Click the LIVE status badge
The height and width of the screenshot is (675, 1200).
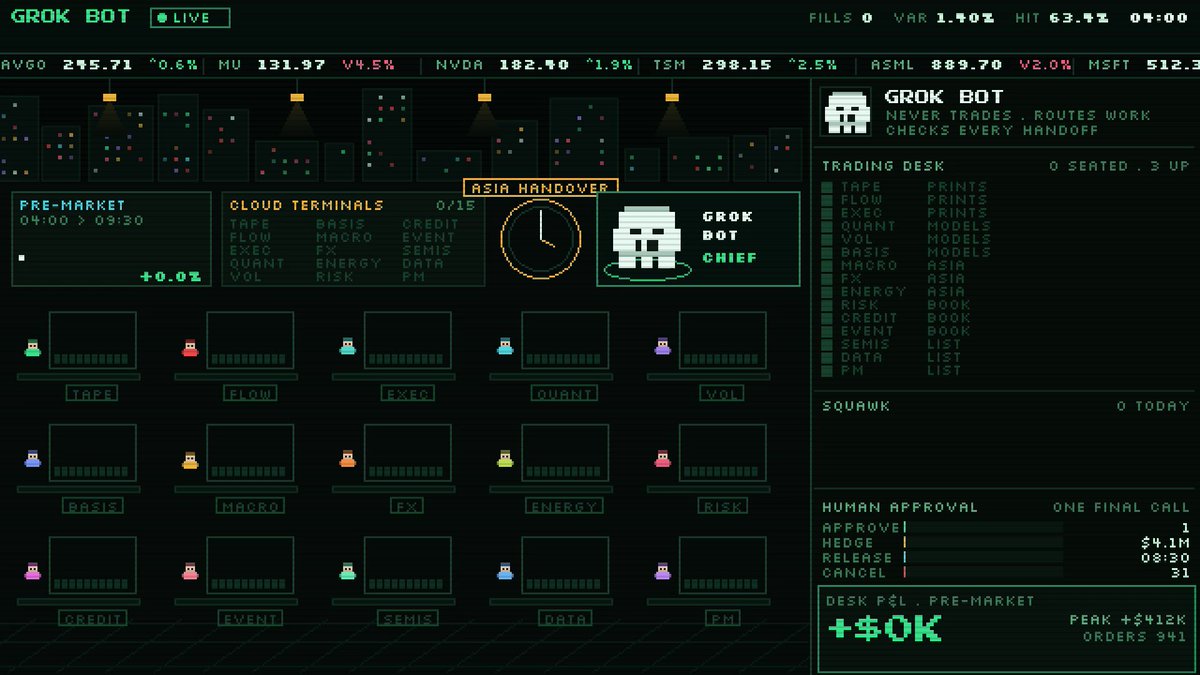coord(190,18)
